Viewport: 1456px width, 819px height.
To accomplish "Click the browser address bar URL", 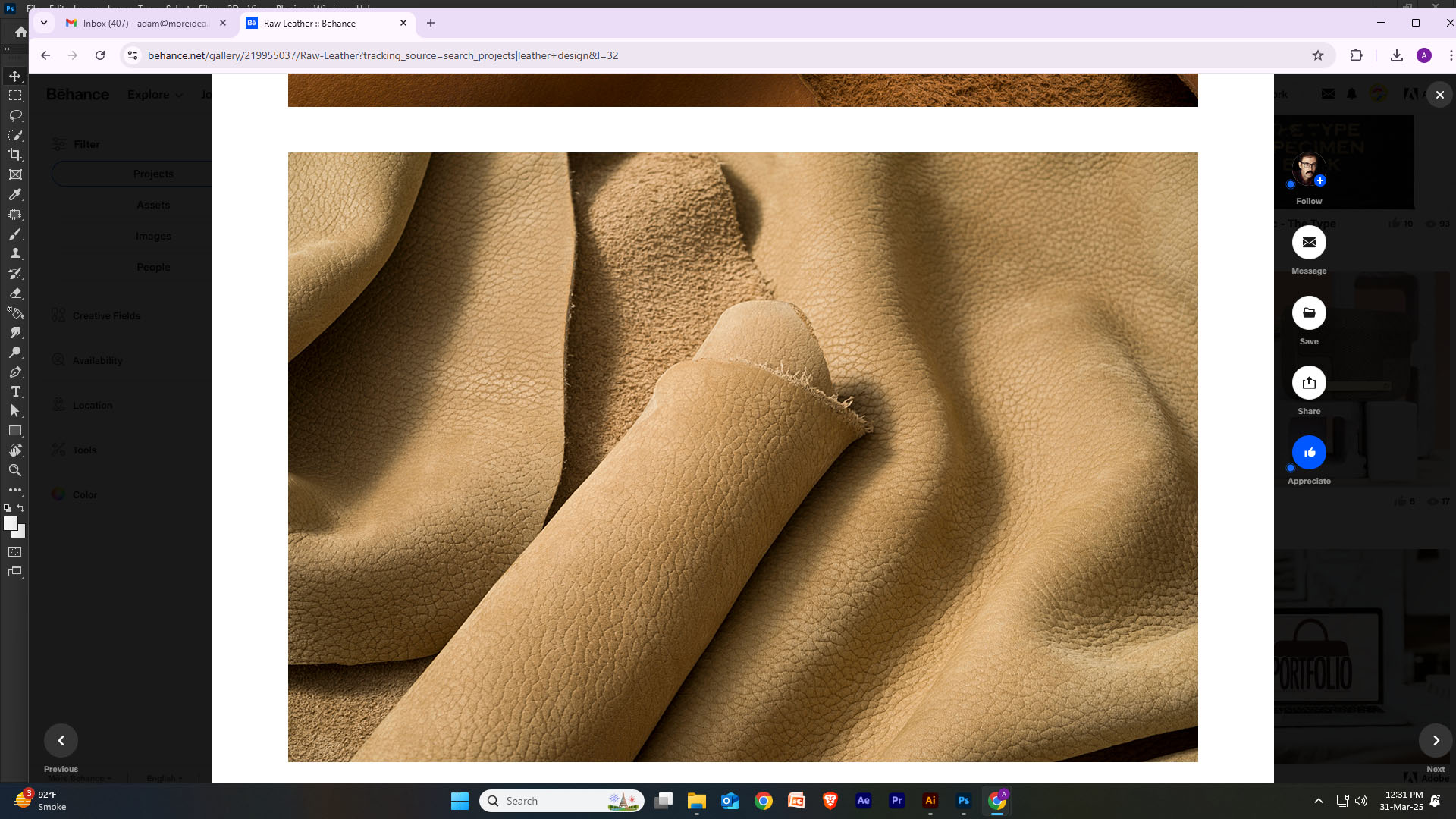I will 383,55.
